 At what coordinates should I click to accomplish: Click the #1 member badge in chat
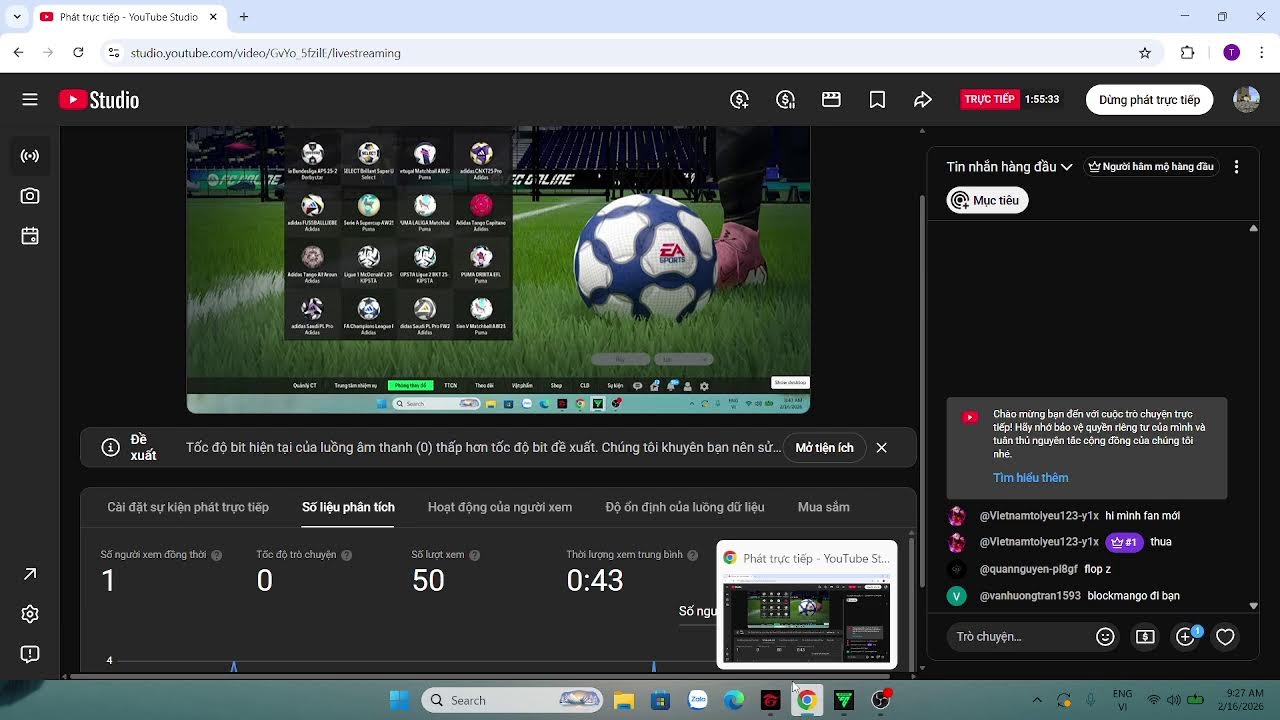pos(1124,542)
